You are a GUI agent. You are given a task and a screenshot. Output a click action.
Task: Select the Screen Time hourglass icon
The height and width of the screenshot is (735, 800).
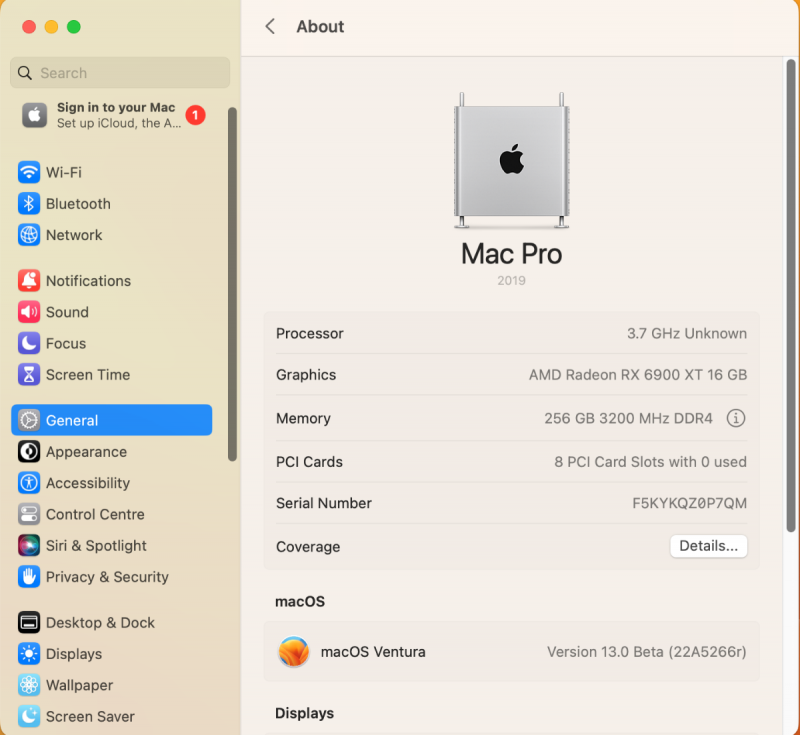tap(29, 375)
